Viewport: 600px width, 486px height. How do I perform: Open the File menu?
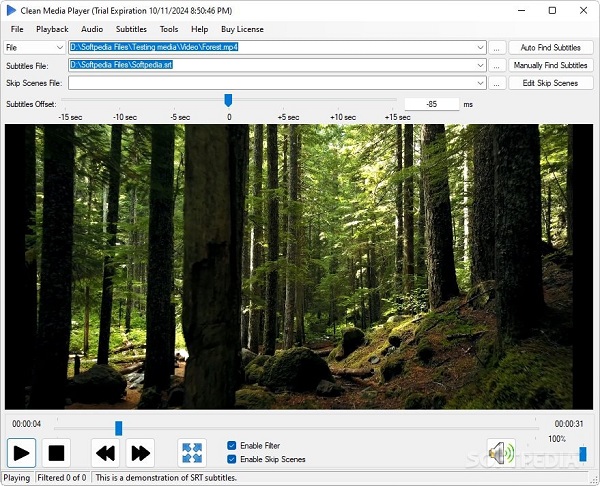click(x=17, y=29)
